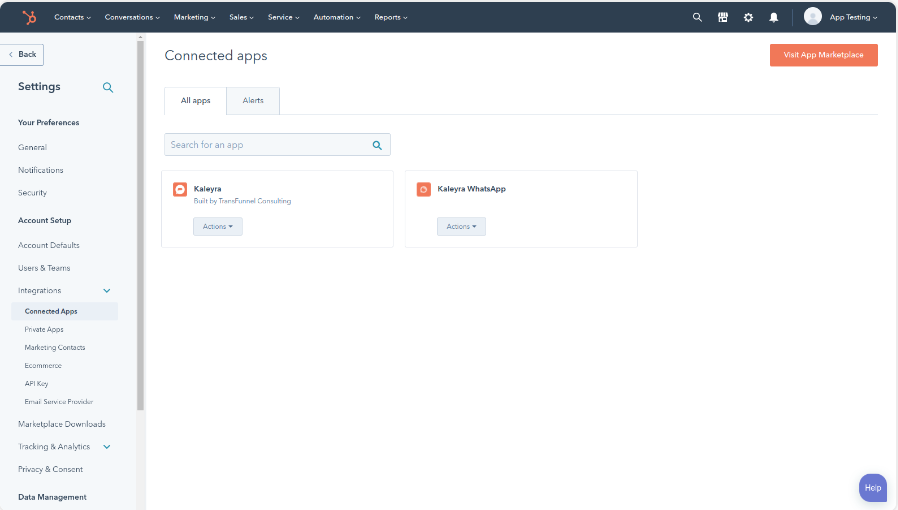Click Tracking & Analytics sidebar item

(x=54, y=446)
